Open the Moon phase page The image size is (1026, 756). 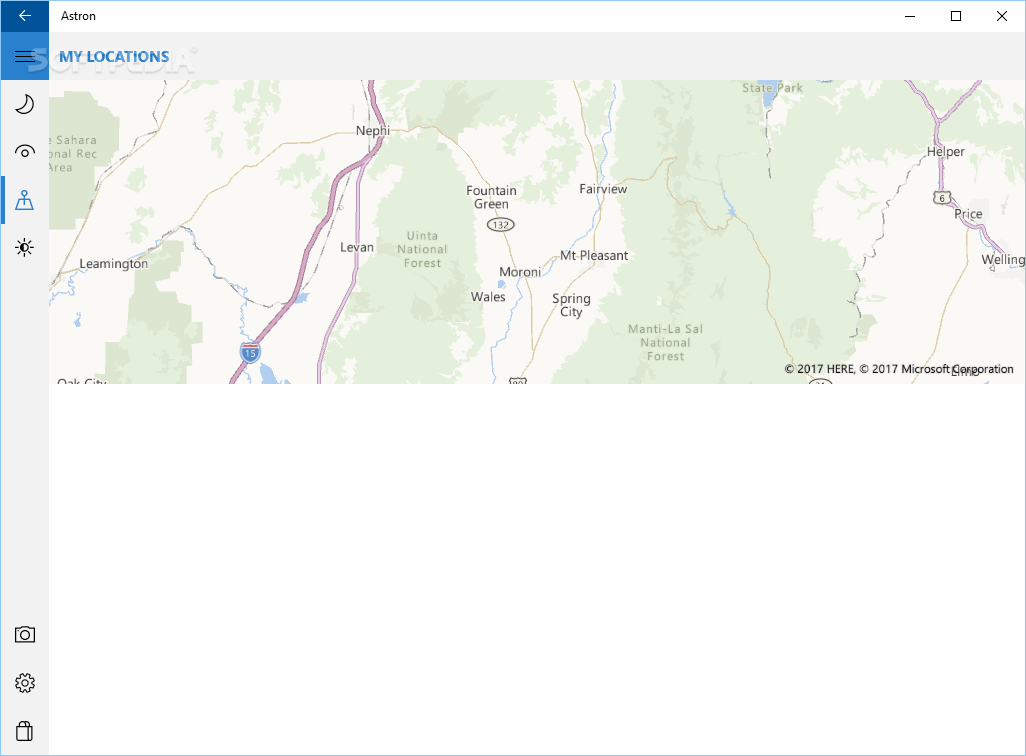tap(25, 104)
